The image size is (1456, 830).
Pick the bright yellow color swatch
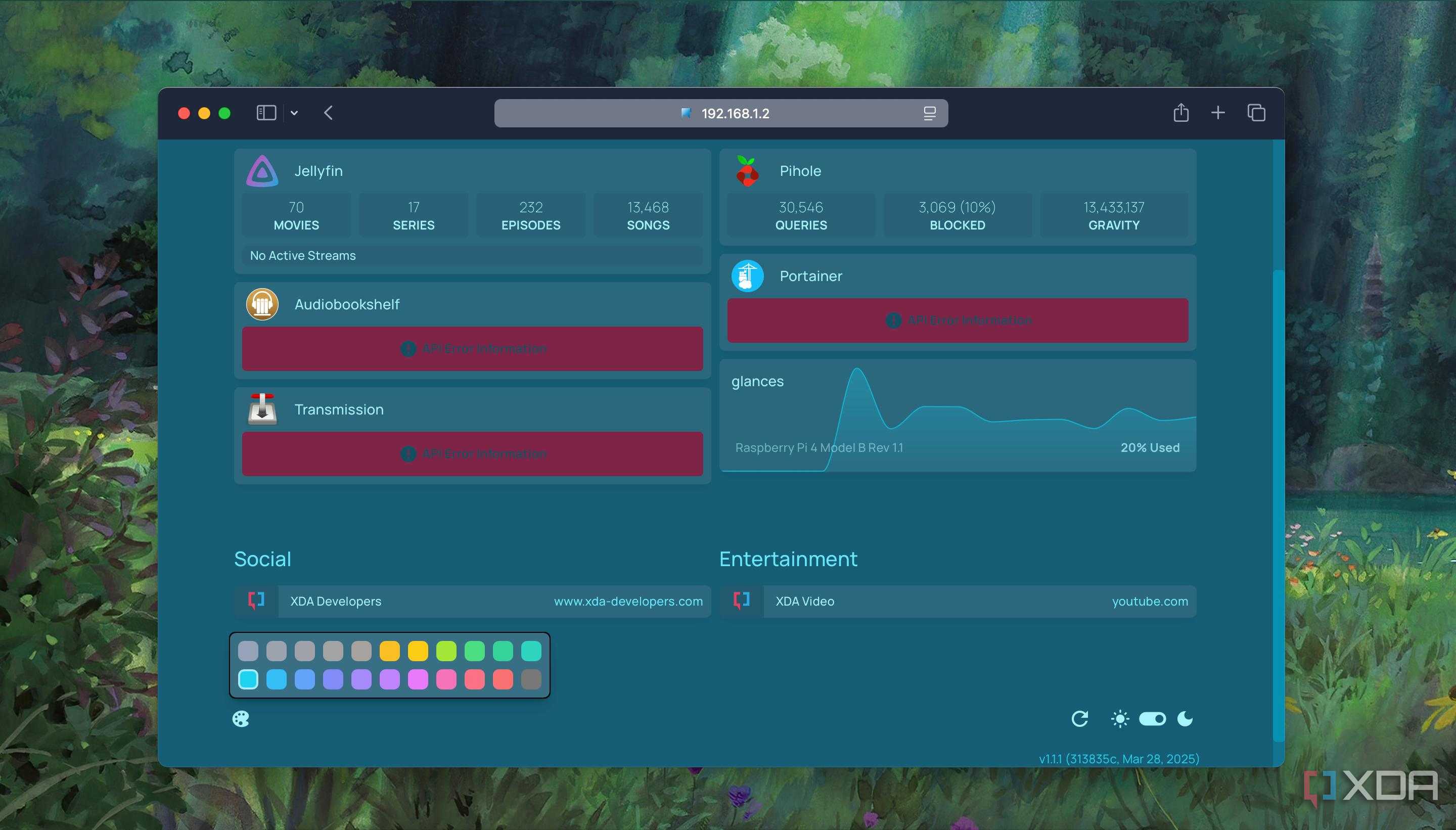(418, 651)
